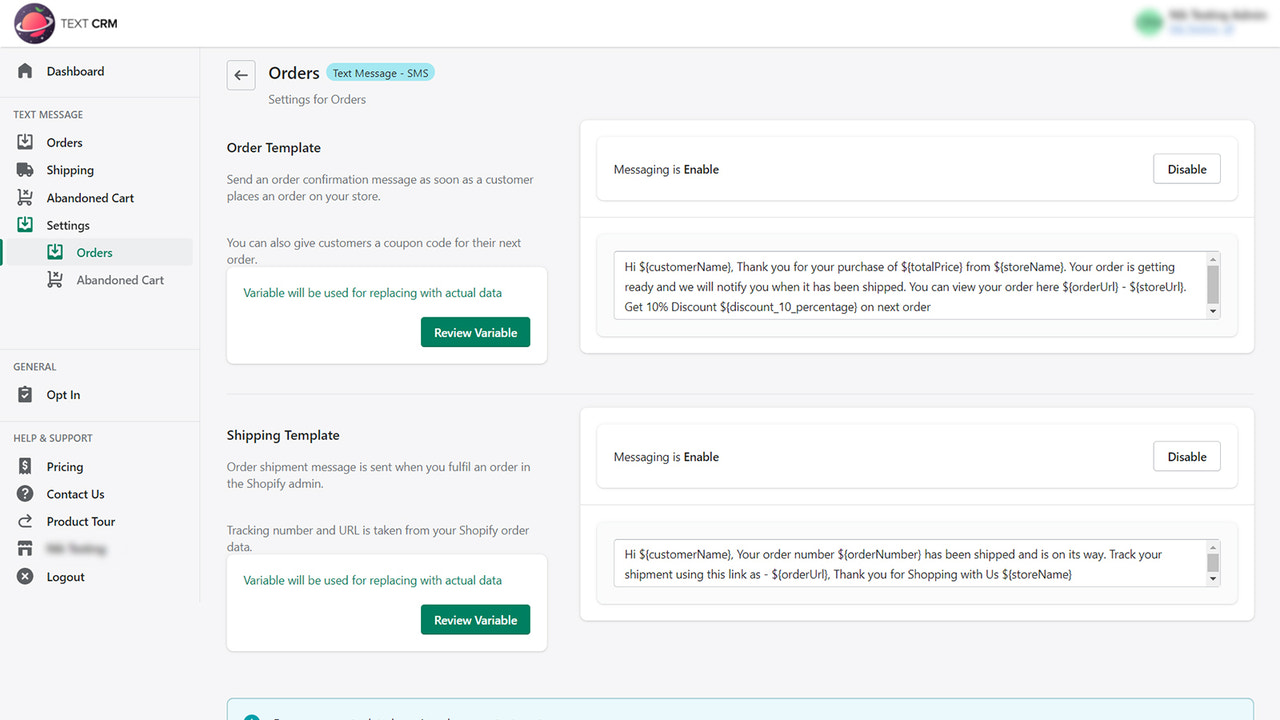Select Abandoned Cart under Settings submenu
Viewport: 1280px width, 720px height.
(x=119, y=280)
